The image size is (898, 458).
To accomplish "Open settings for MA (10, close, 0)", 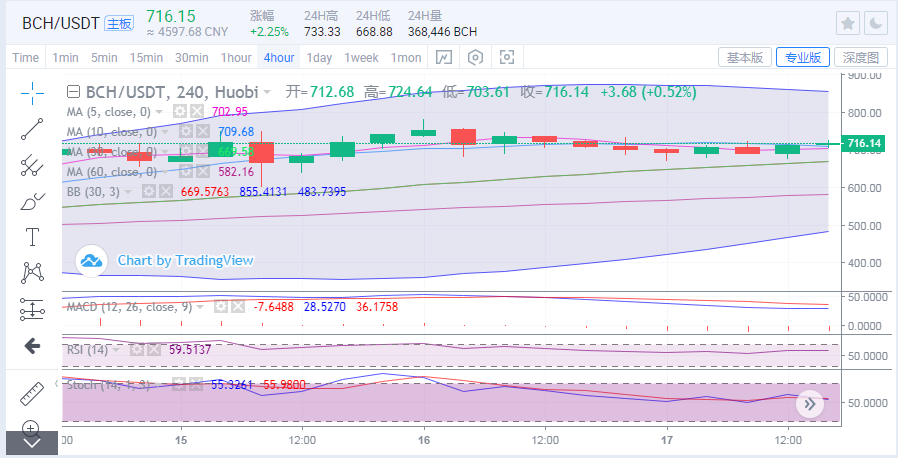I will pos(186,132).
